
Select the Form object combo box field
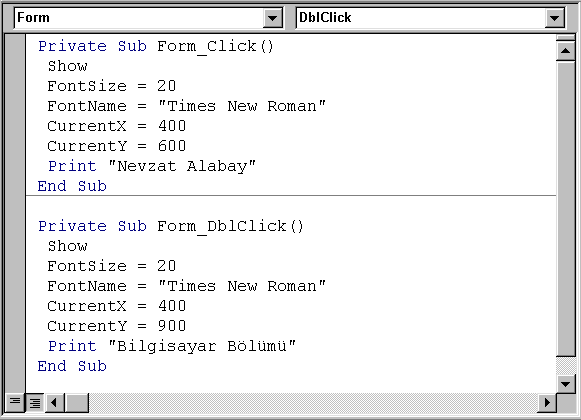pos(148,18)
